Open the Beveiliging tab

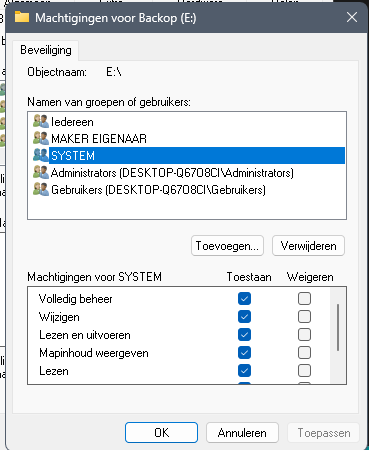pyautogui.click(x=46, y=50)
